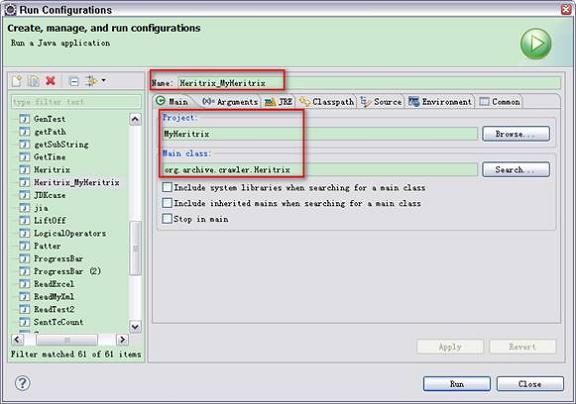This screenshot has height=404, width=576.
Task: Switch to the Main tab
Action: pyautogui.click(x=173, y=101)
